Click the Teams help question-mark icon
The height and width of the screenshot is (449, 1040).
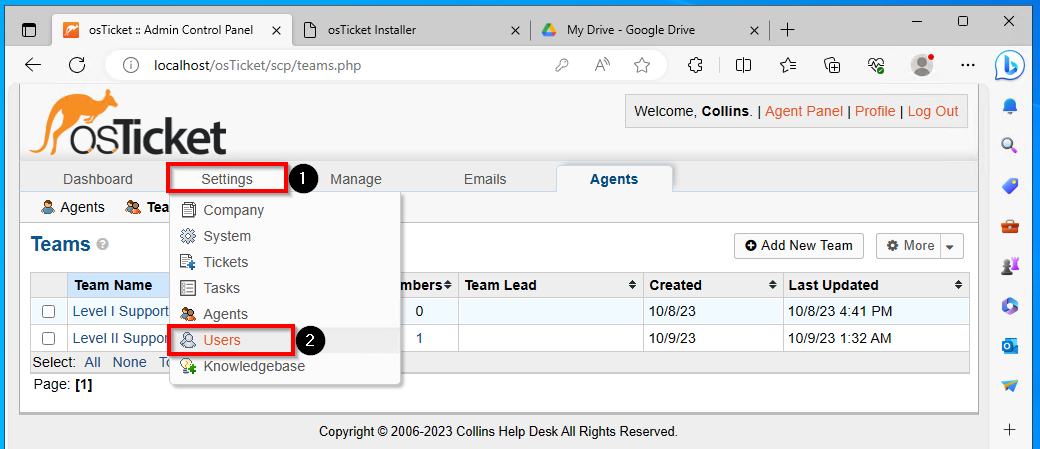click(103, 245)
